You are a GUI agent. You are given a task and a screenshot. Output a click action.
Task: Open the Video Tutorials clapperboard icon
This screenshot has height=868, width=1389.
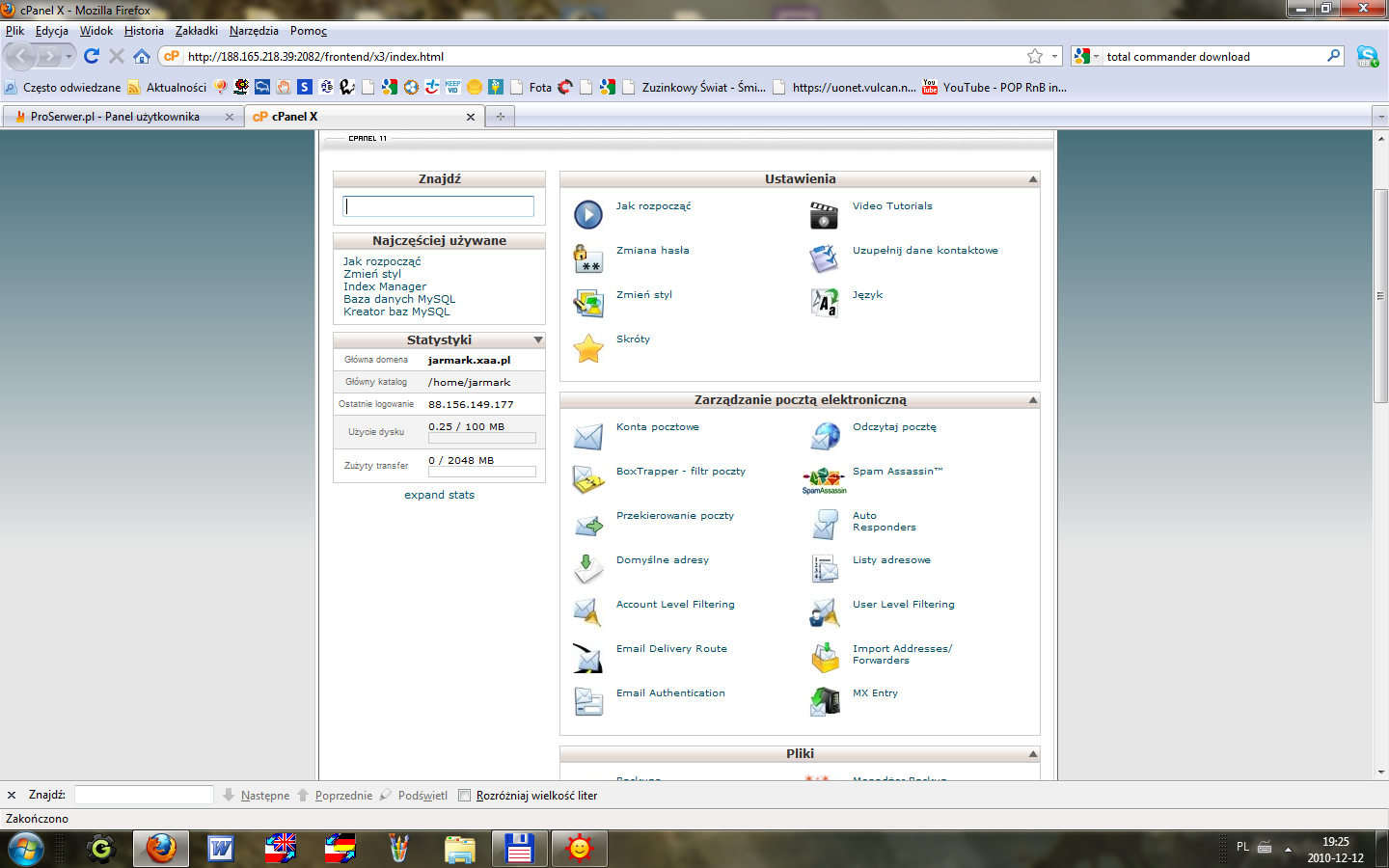tap(824, 214)
